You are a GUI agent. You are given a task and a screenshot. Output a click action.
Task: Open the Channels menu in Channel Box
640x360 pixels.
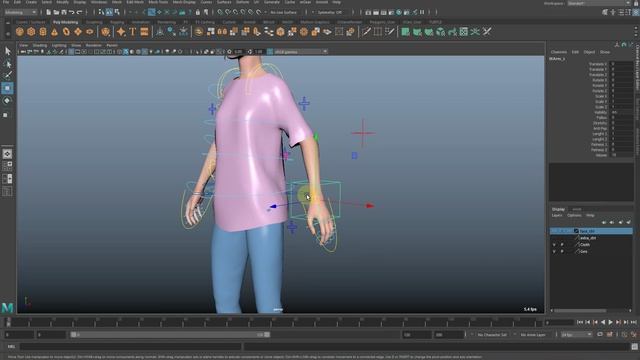[x=558, y=52]
